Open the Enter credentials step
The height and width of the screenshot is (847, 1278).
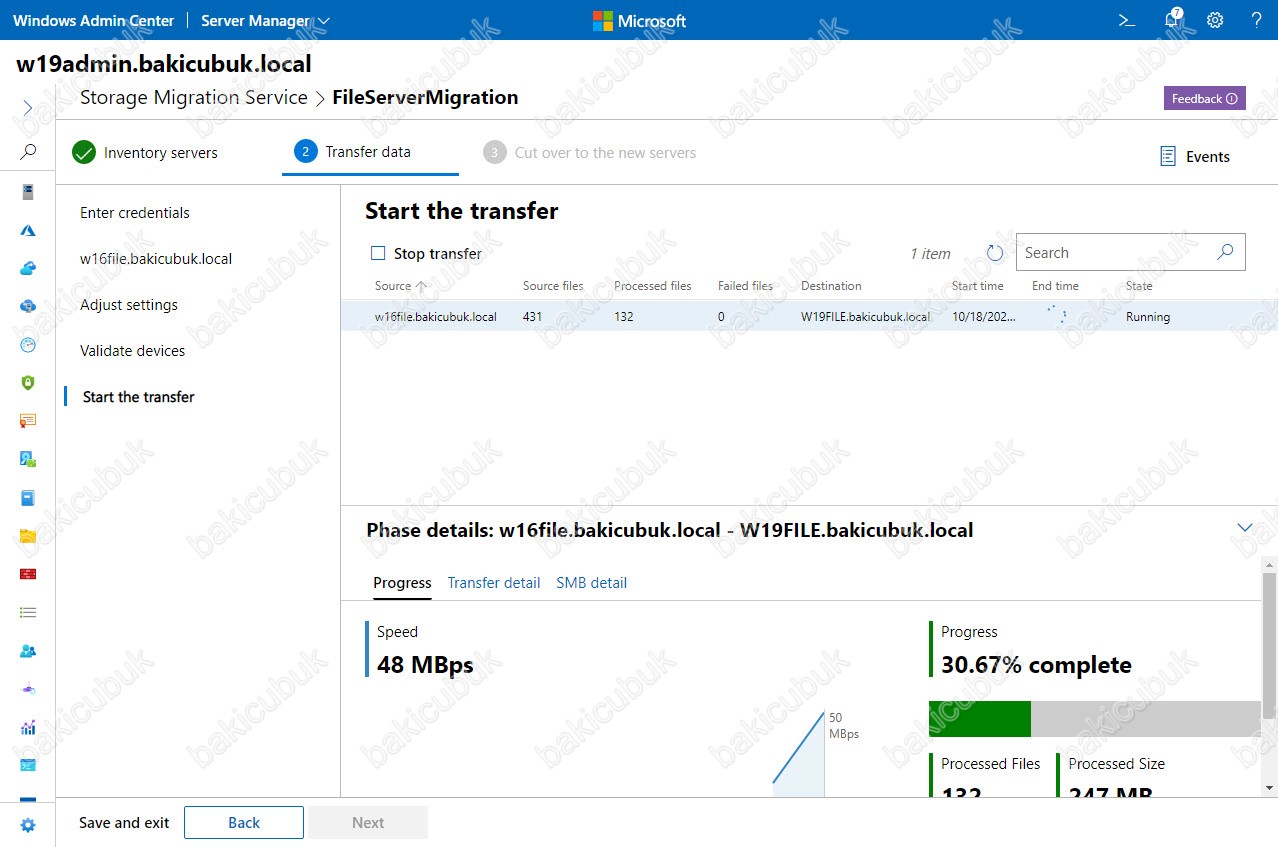[135, 213]
